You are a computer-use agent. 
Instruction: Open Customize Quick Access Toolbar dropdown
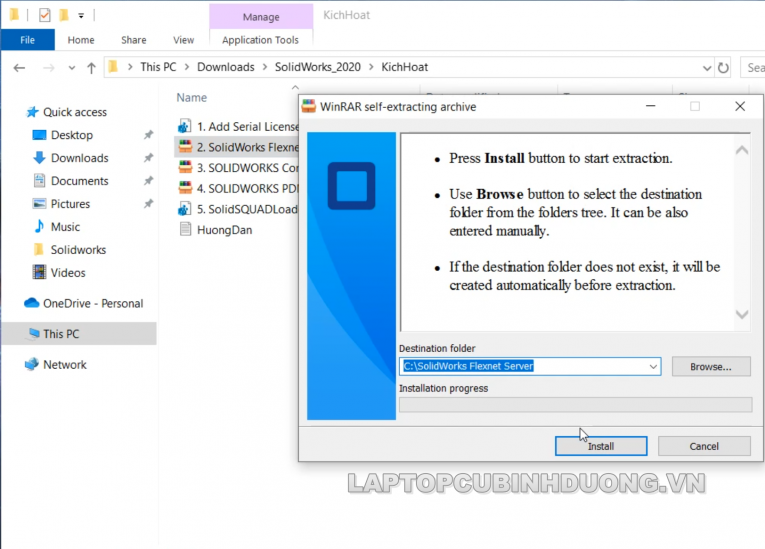pos(81,16)
